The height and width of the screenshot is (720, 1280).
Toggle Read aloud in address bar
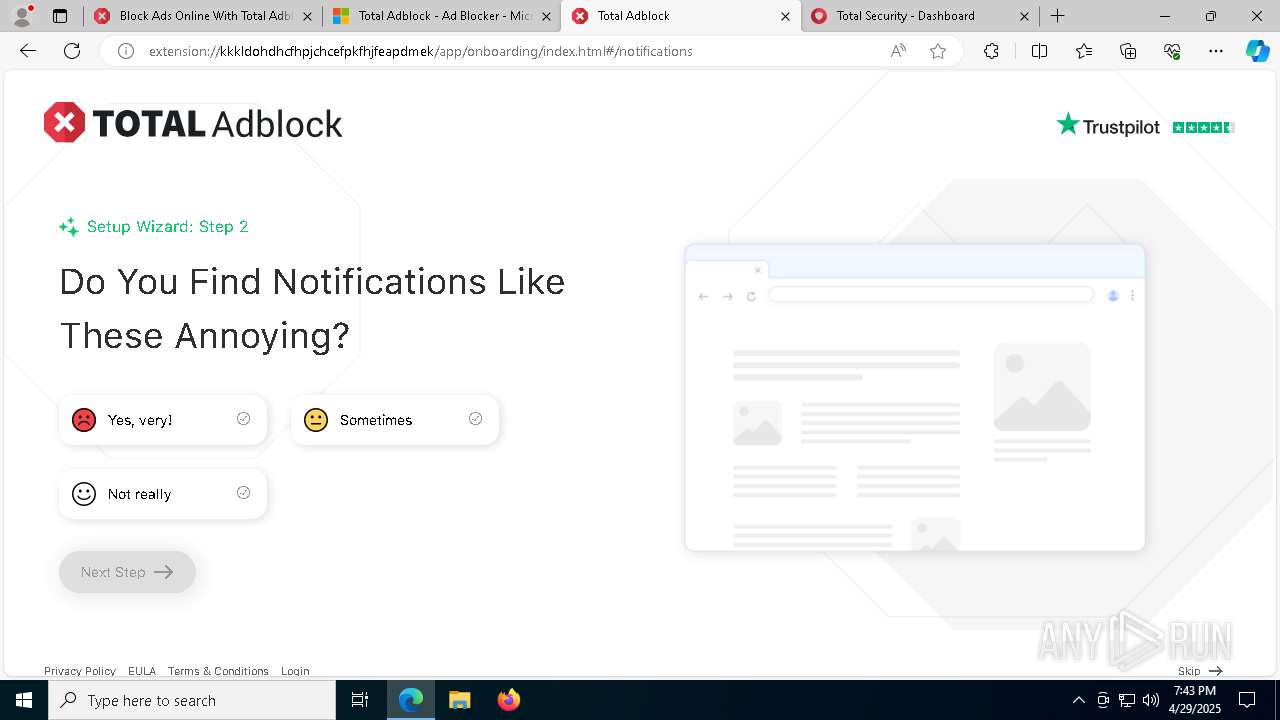[x=898, y=51]
